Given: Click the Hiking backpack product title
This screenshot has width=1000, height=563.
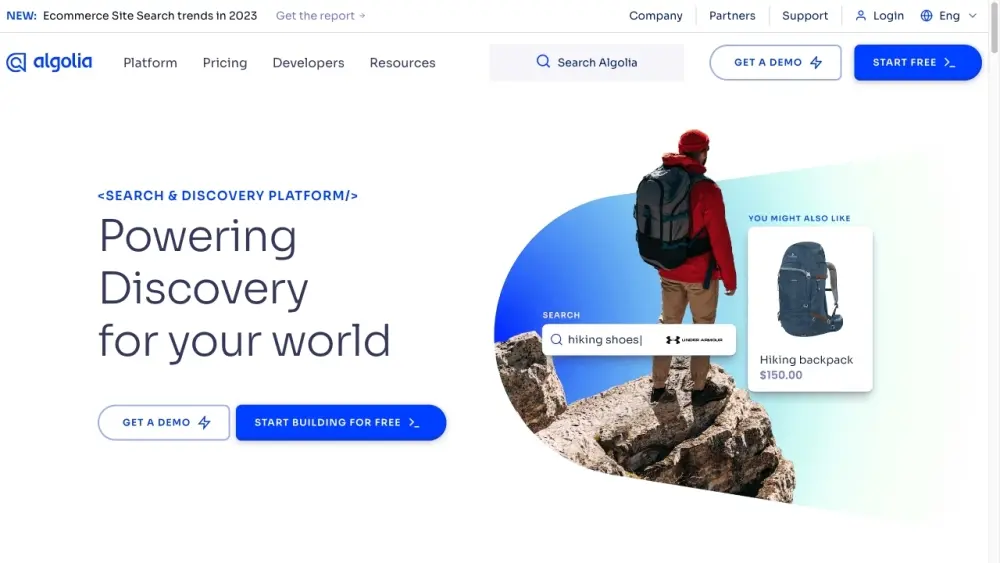Looking at the screenshot, I should click(806, 360).
